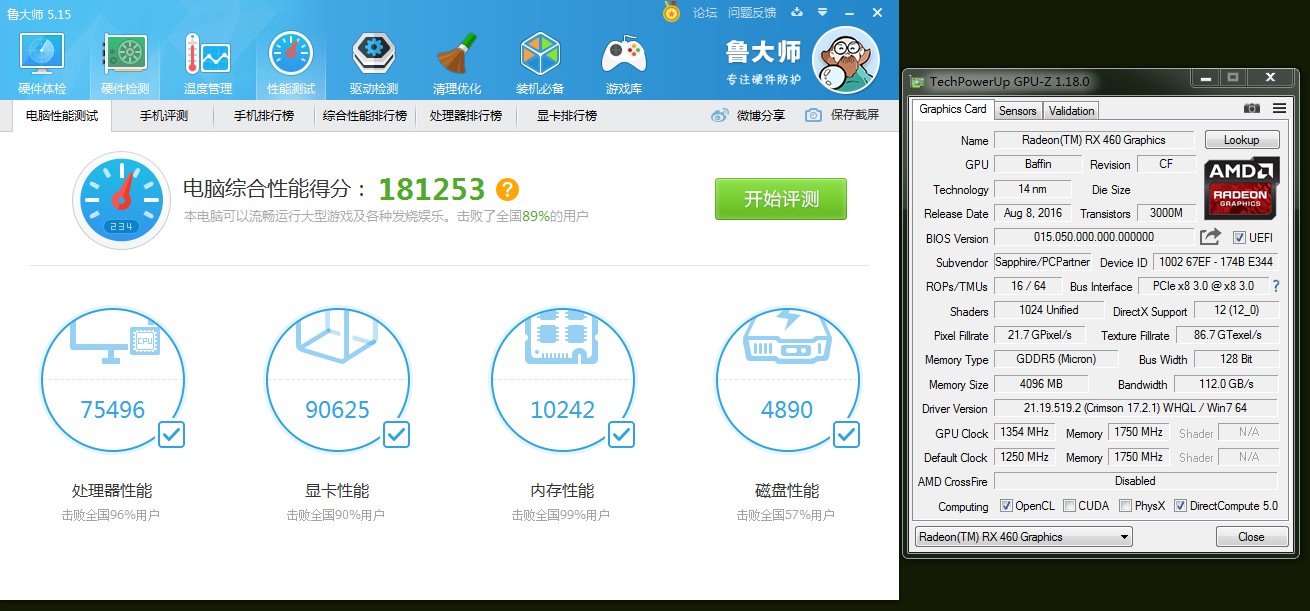The width and height of the screenshot is (1310, 611).
Task: Uncheck the CUDA checkbox in GPU-Z
Action: (x=1067, y=506)
